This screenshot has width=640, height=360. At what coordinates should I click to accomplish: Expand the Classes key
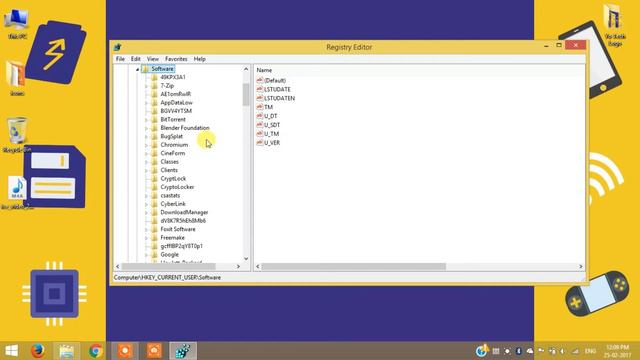(x=146, y=162)
